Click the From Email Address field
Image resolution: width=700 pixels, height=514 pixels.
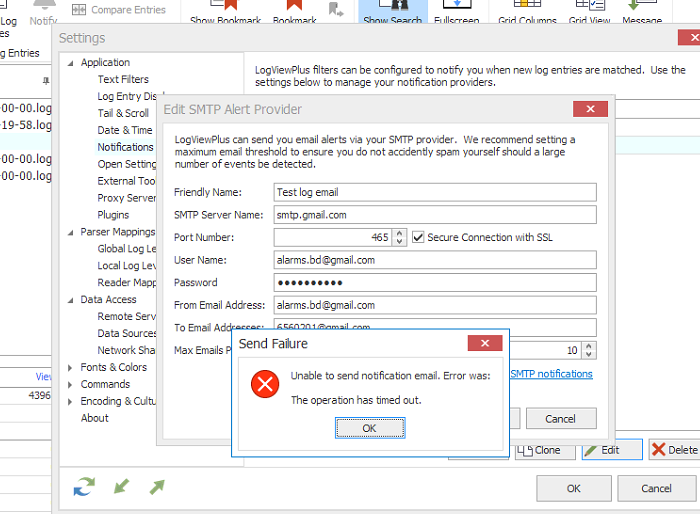(x=435, y=305)
